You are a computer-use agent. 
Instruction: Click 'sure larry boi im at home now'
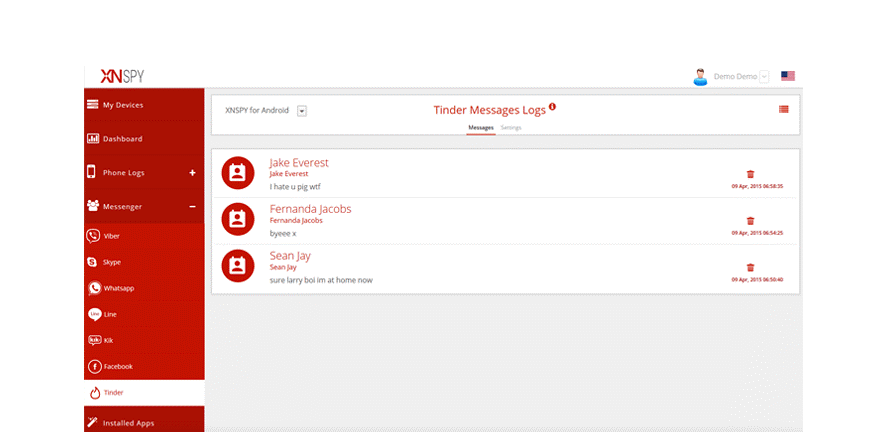coord(321,280)
